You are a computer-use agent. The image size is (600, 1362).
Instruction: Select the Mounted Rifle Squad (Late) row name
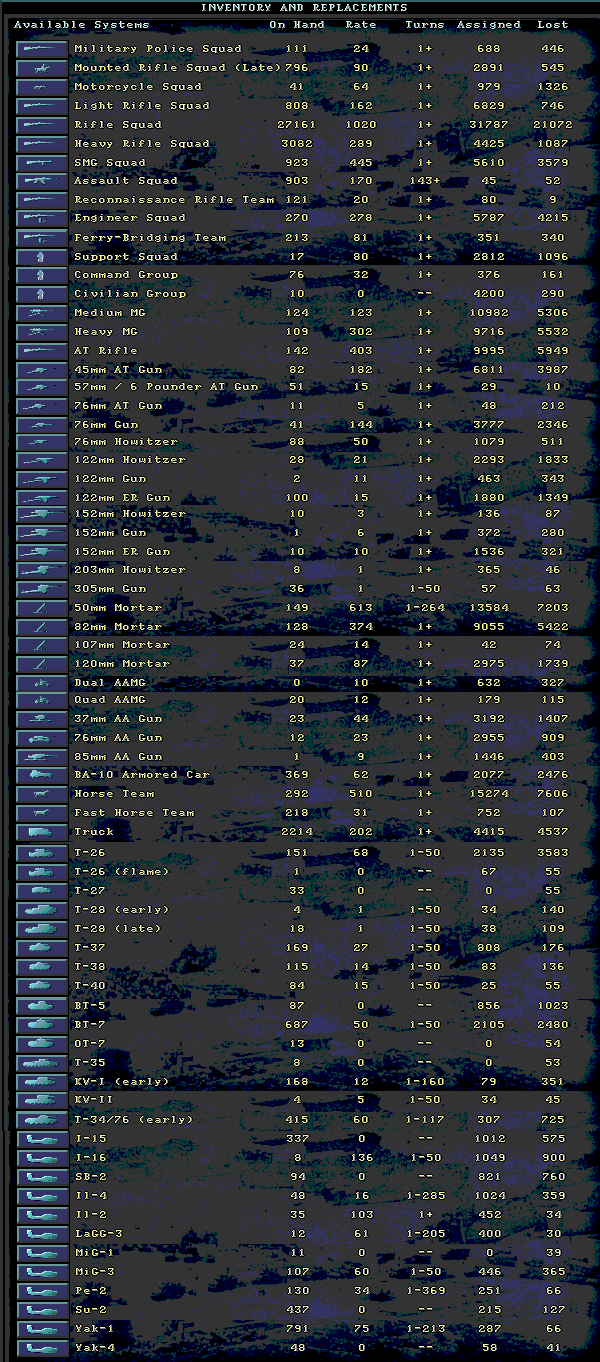click(x=177, y=67)
